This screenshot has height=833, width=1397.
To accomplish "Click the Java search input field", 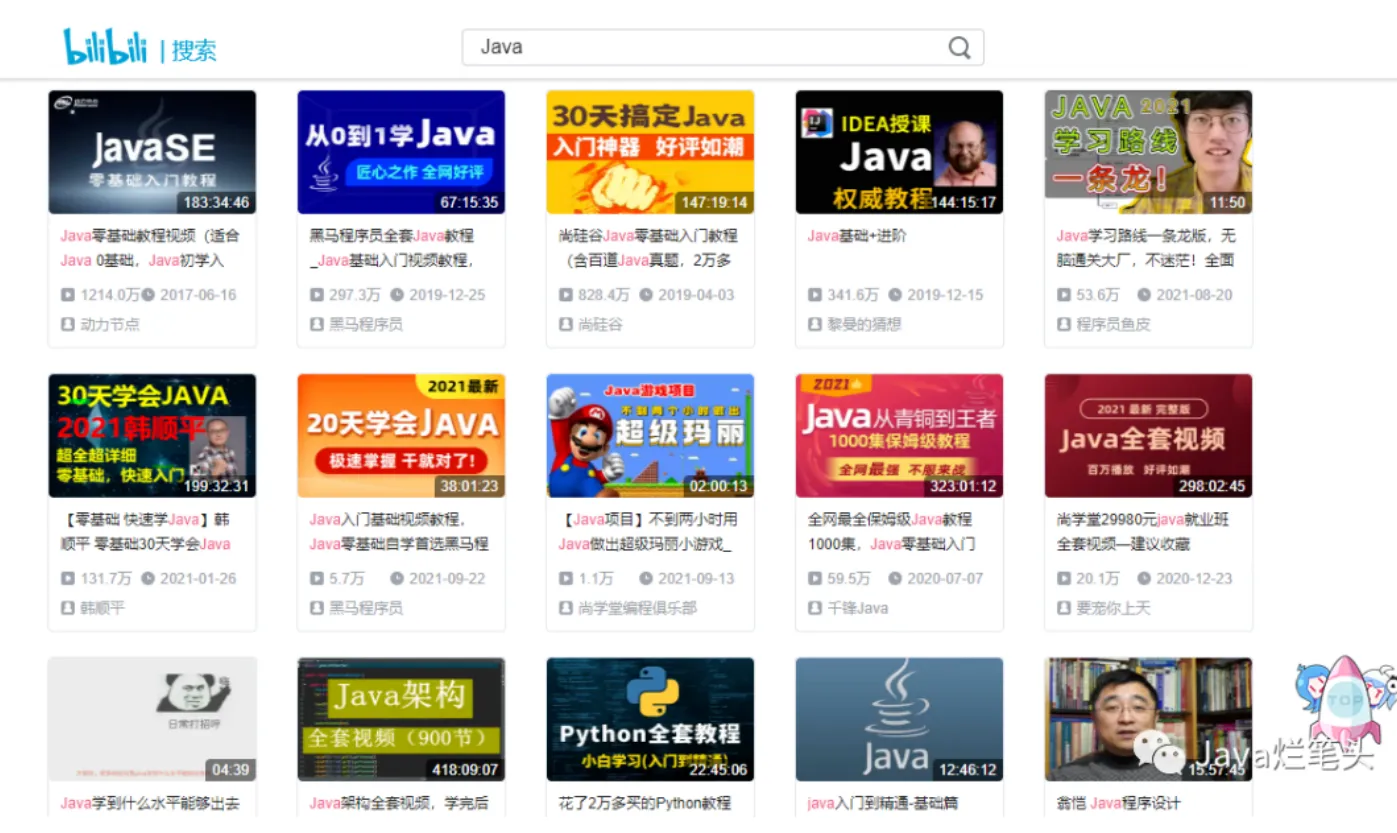I will click(x=723, y=47).
